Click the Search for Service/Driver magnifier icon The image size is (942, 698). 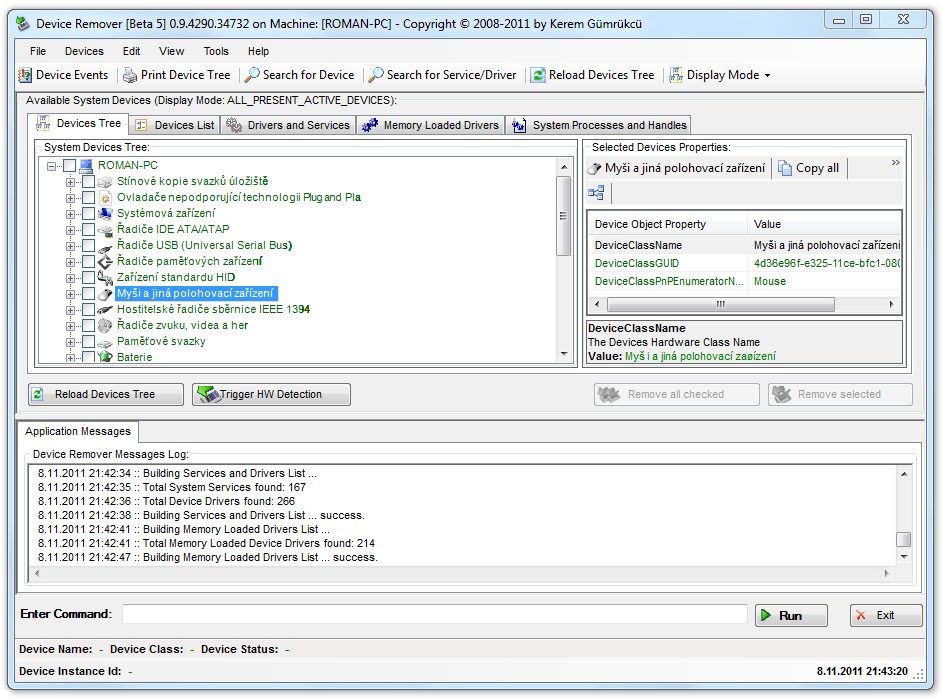click(x=376, y=75)
